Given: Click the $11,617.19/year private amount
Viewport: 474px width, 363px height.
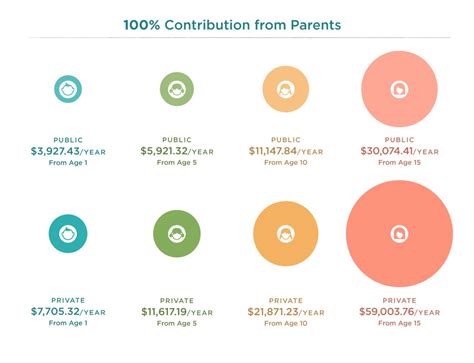Looking at the screenshot, I should click(x=177, y=312).
